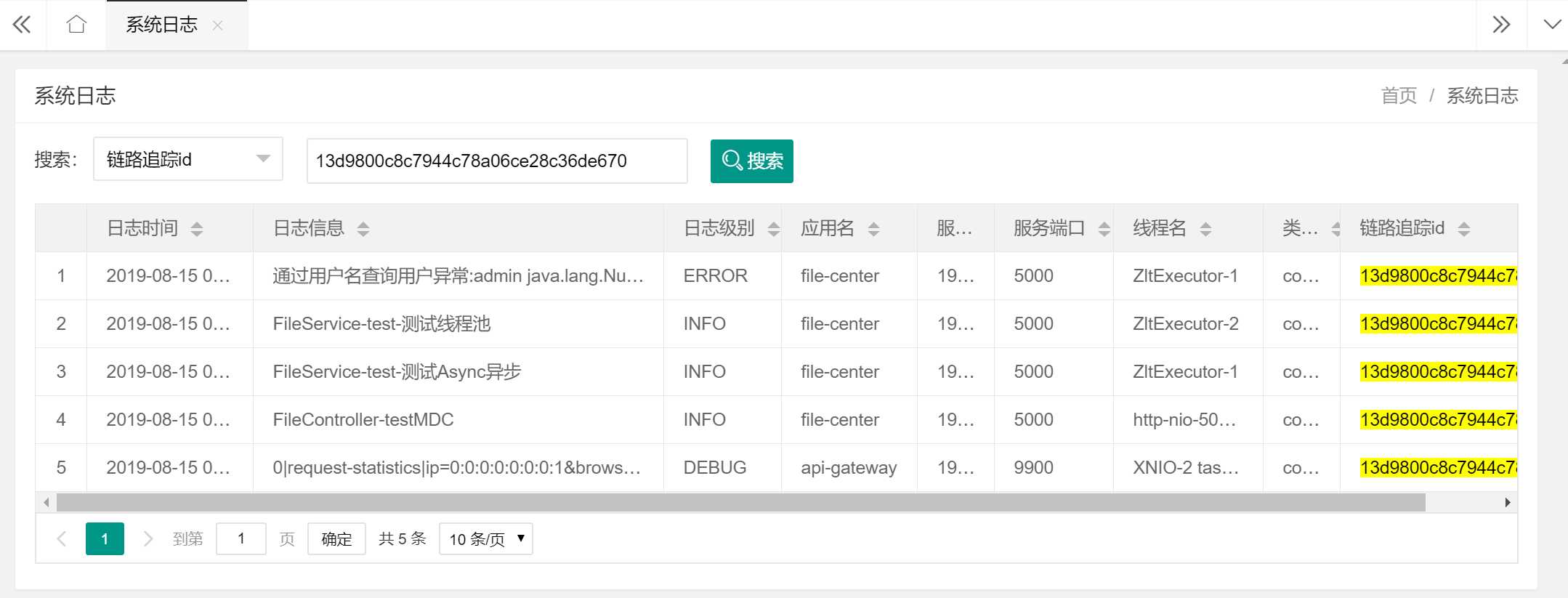
Task: Select the DEBUG level cell
Action: pos(722,468)
